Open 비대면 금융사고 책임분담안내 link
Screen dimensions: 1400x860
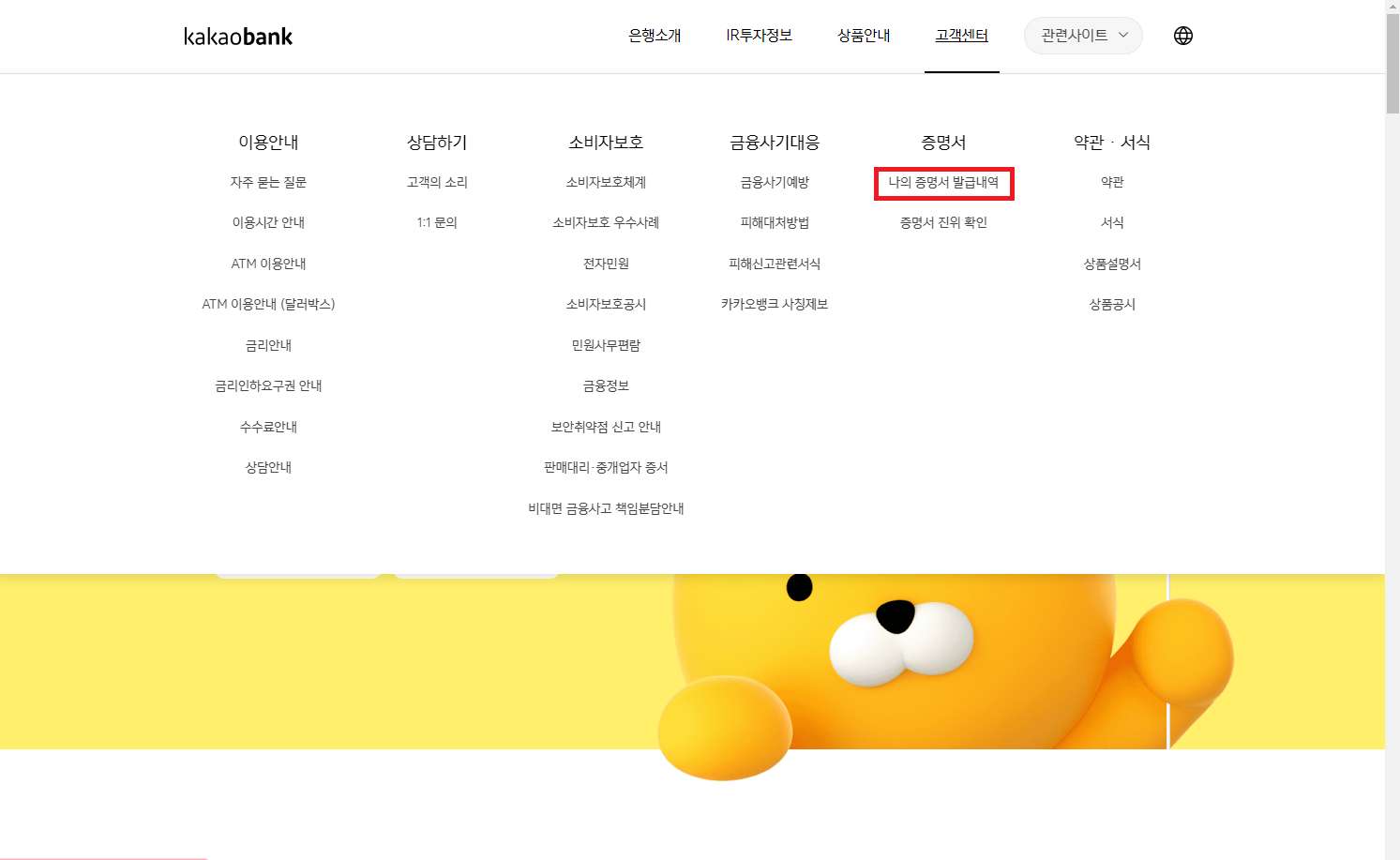pos(606,508)
